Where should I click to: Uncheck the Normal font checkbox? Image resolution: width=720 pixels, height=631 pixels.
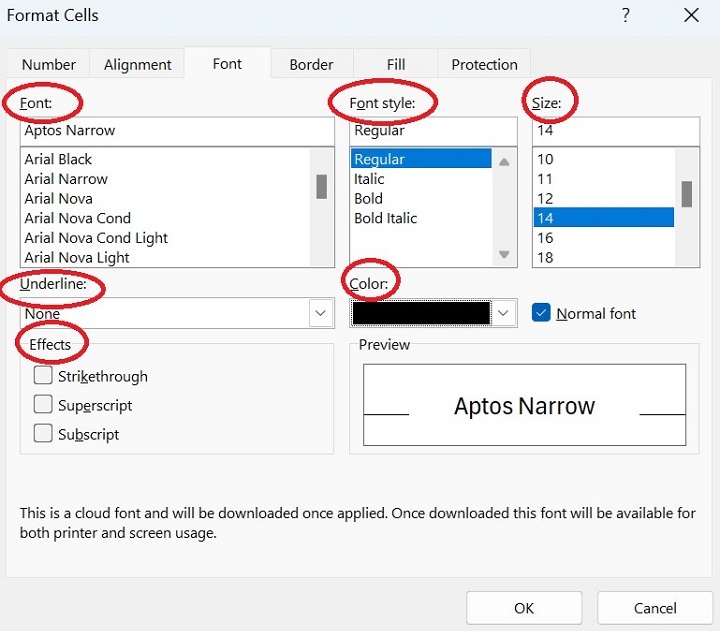coord(541,313)
